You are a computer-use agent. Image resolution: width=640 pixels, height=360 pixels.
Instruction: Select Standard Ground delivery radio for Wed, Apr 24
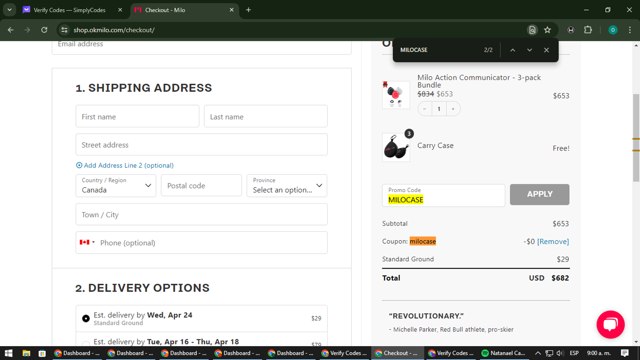pos(86,318)
